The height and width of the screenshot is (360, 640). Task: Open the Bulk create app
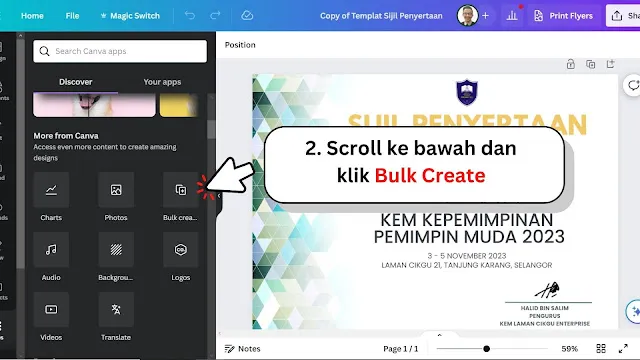click(180, 190)
